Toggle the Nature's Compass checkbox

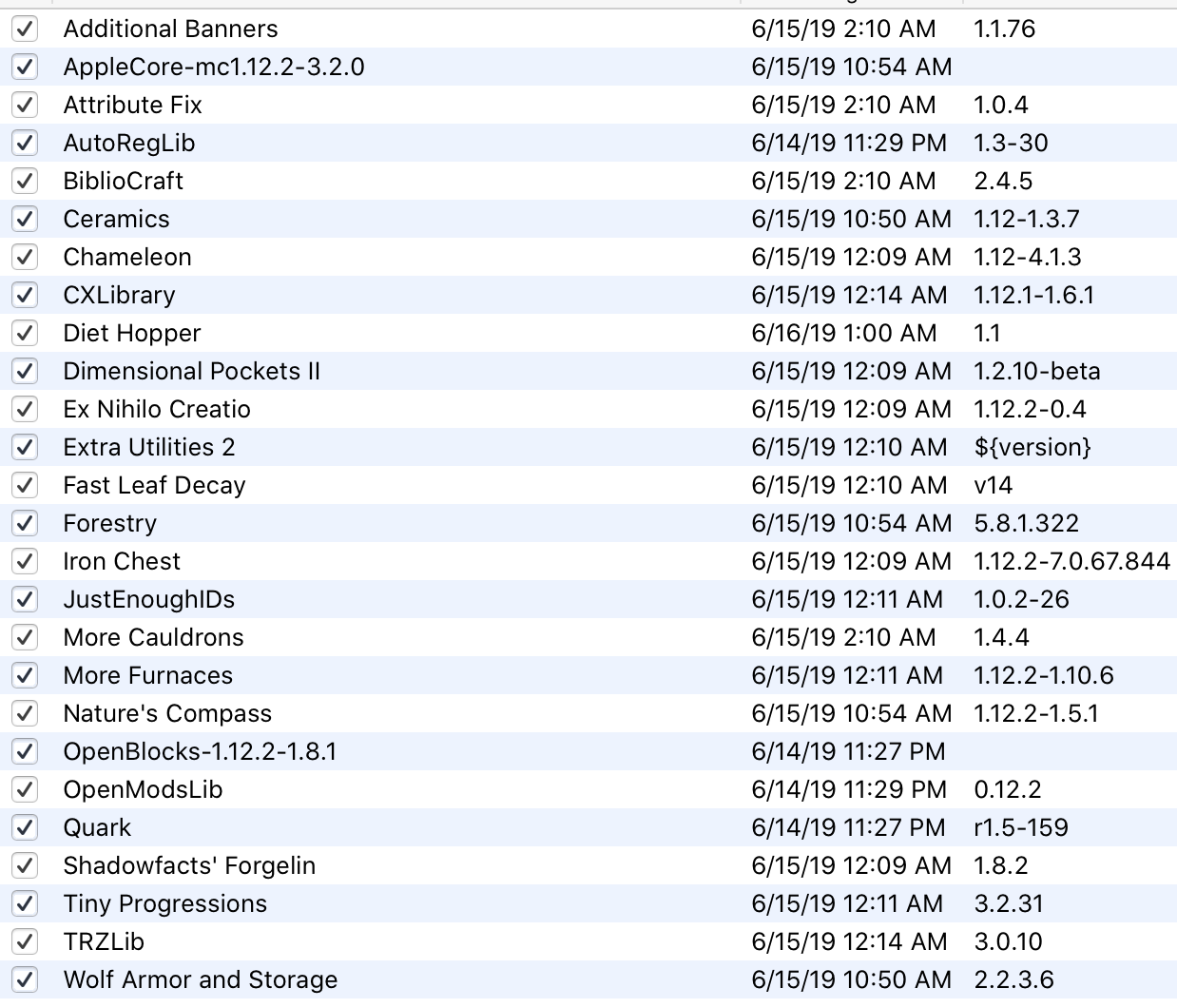tap(25, 713)
